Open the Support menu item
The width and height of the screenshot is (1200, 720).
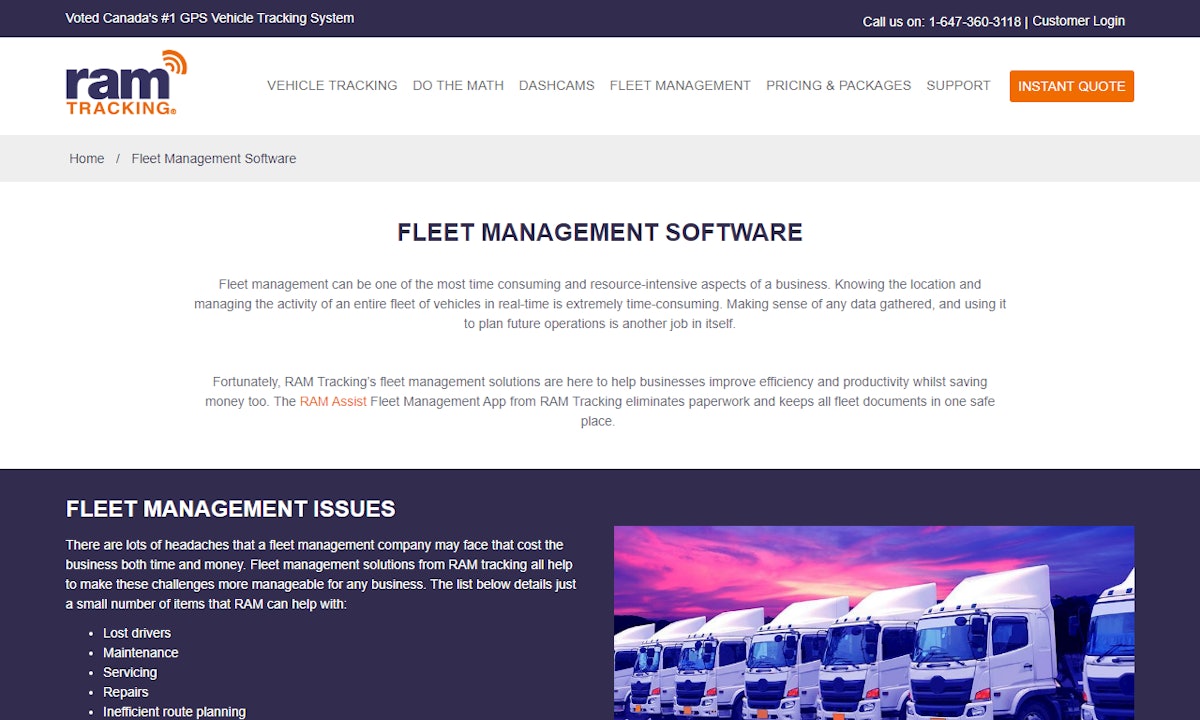(958, 86)
